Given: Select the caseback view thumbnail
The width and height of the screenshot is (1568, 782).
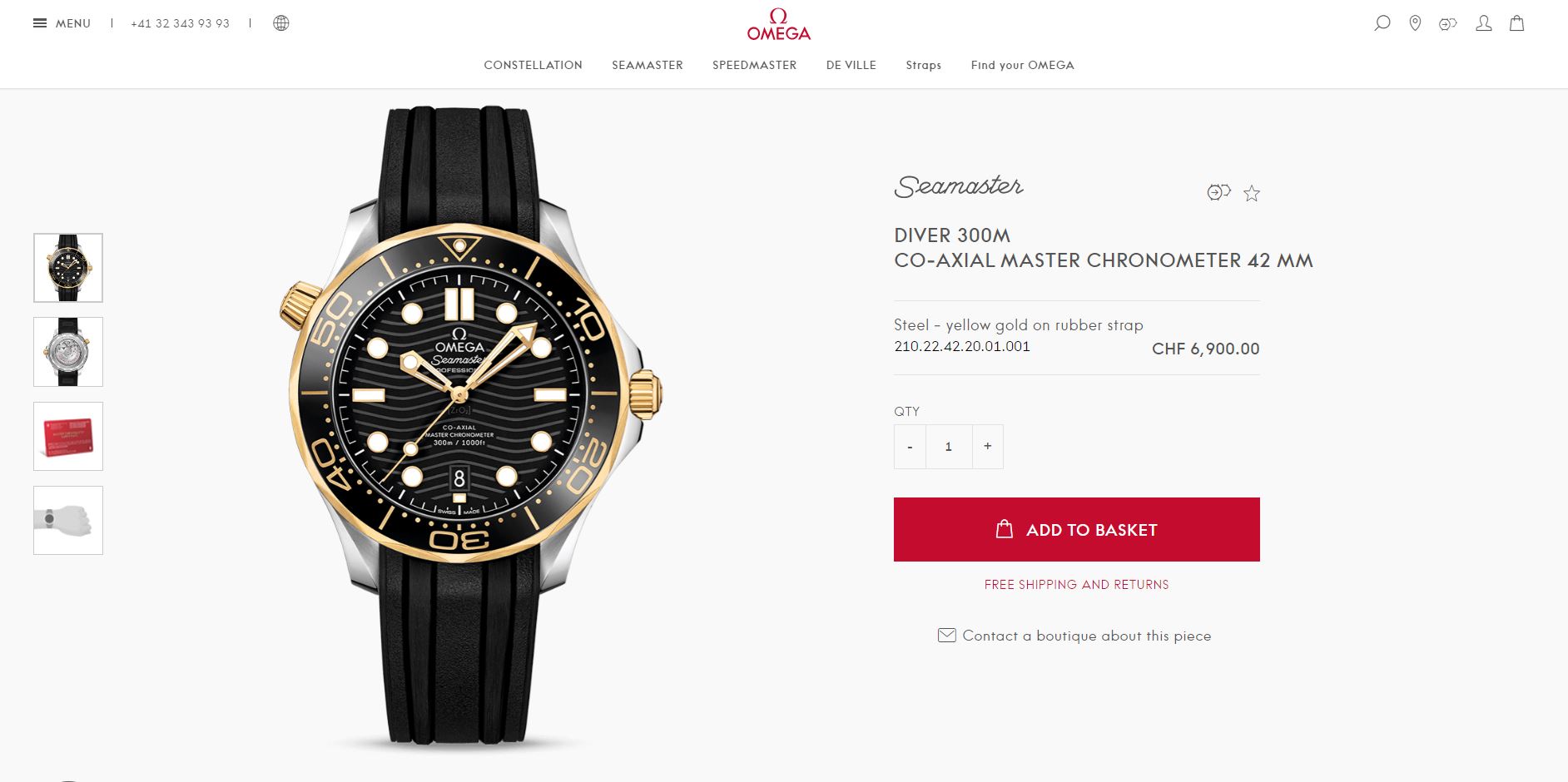Looking at the screenshot, I should (x=68, y=352).
